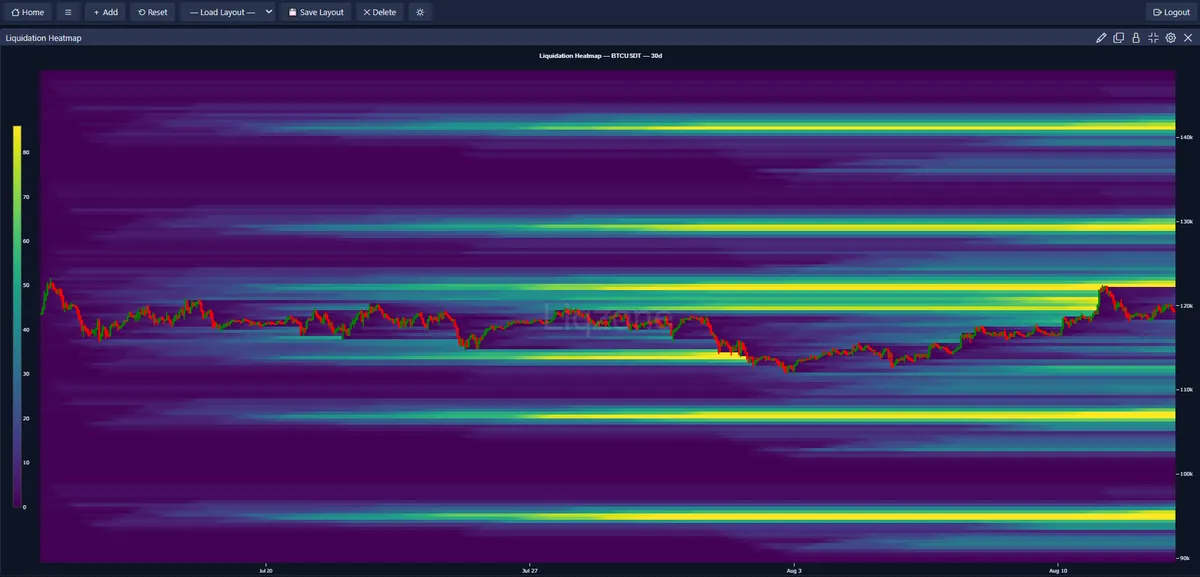This screenshot has width=1200, height=577.
Task: Click the Aug 3 date axis label
Action: pyautogui.click(x=794, y=570)
